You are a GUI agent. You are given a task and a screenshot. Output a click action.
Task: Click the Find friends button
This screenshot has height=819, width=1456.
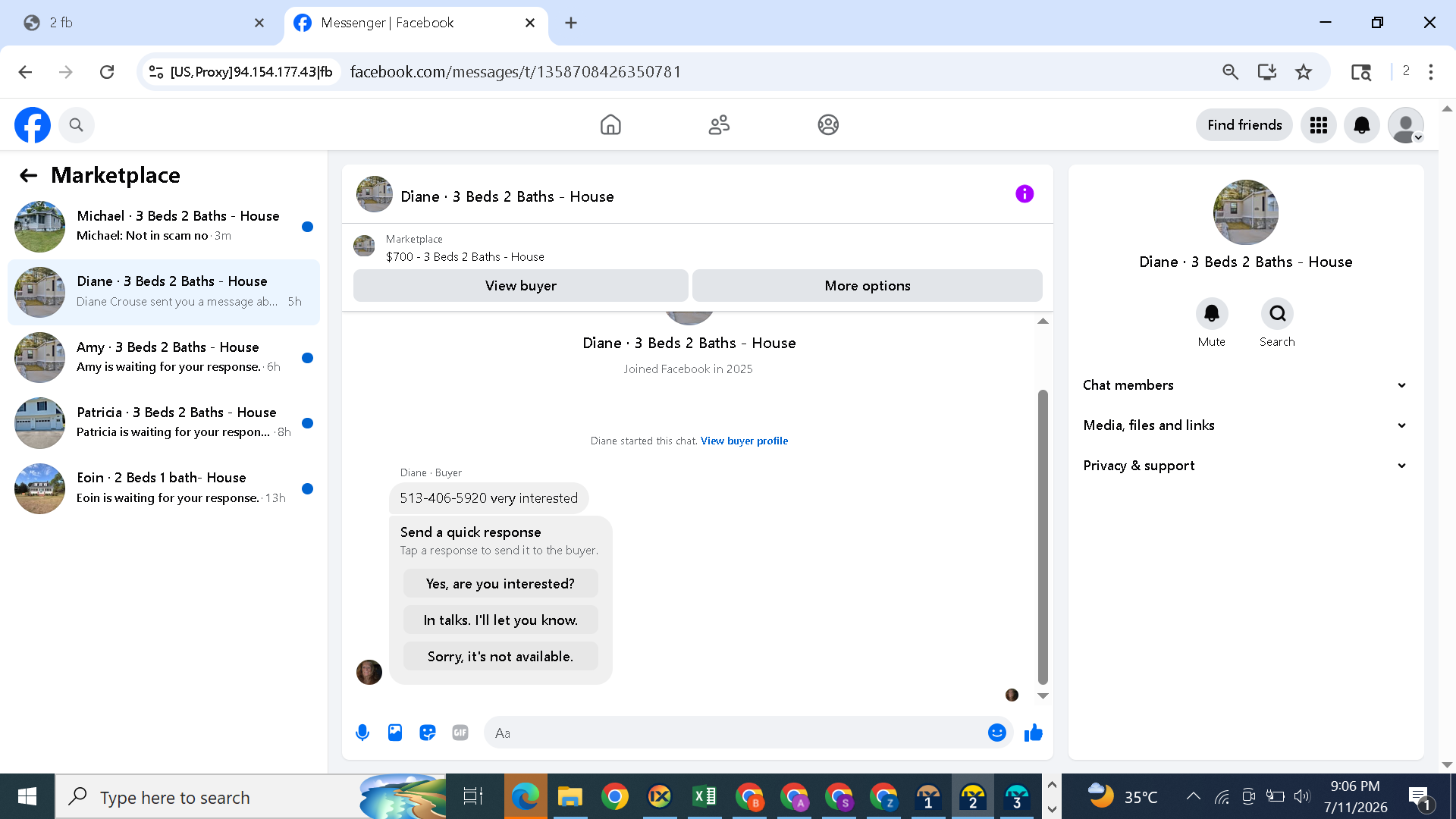[1244, 125]
